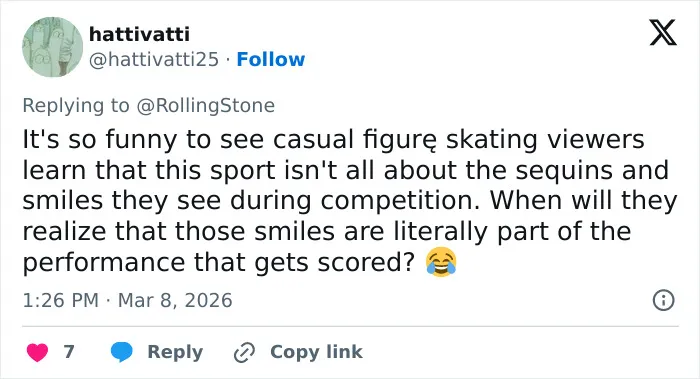
Task: Click the laughing crying emoji
Action: [x=441, y=261]
